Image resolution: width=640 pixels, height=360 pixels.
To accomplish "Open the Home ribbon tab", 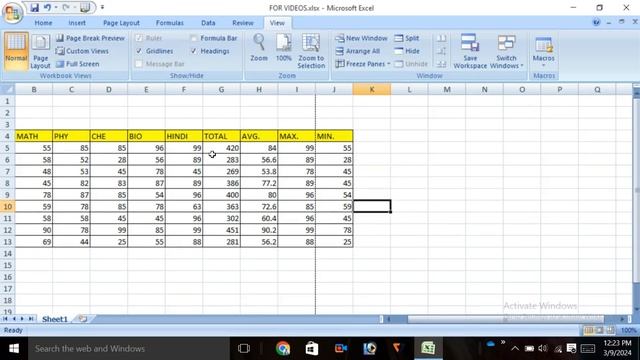I will tap(43, 23).
